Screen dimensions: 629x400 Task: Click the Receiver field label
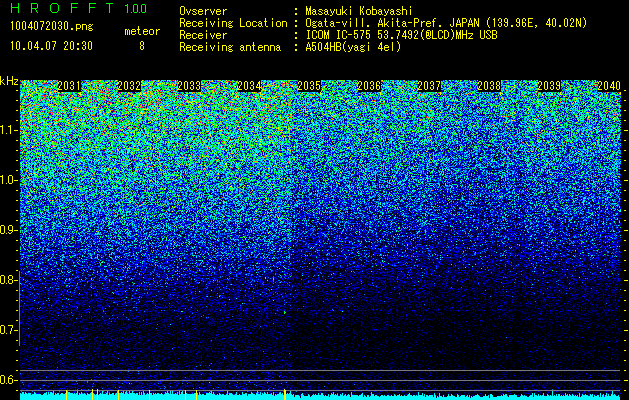(203, 35)
